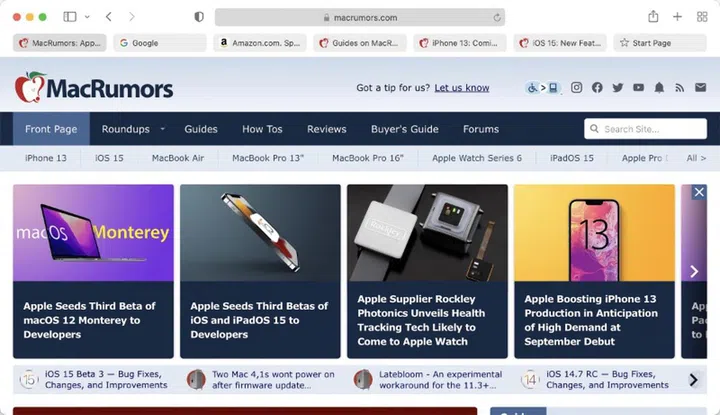This screenshot has width=720, height=415.
Task: Open the Twitter bird icon link
Action: (x=618, y=88)
